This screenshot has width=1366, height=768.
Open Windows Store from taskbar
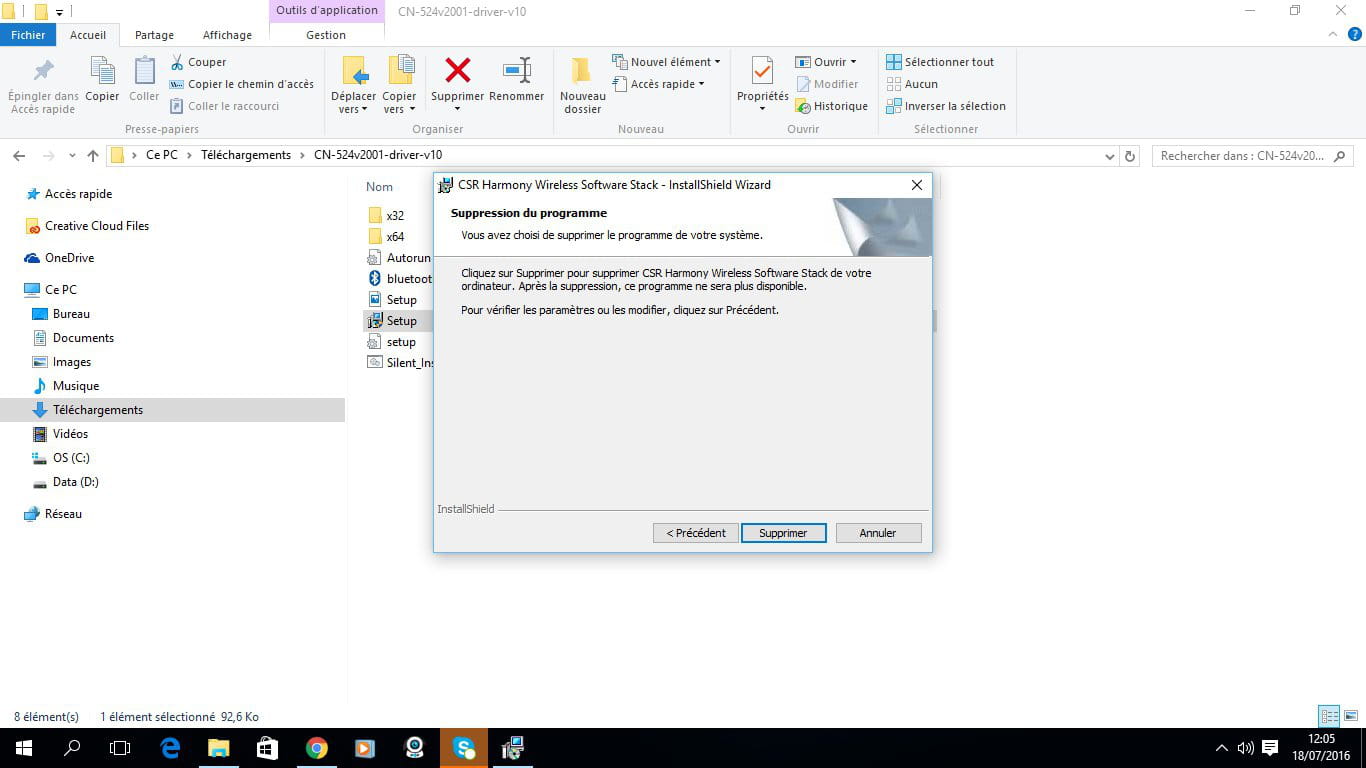click(267, 748)
